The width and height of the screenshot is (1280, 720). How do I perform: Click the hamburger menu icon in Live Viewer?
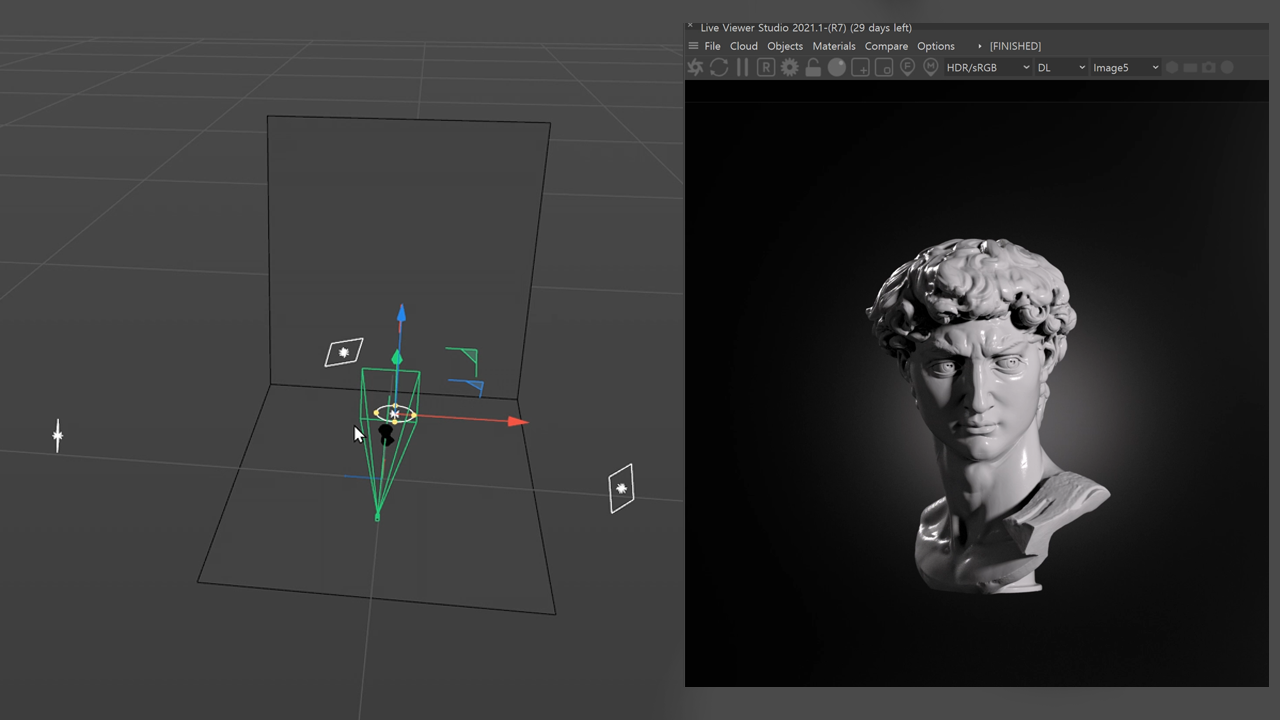(693, 46)
